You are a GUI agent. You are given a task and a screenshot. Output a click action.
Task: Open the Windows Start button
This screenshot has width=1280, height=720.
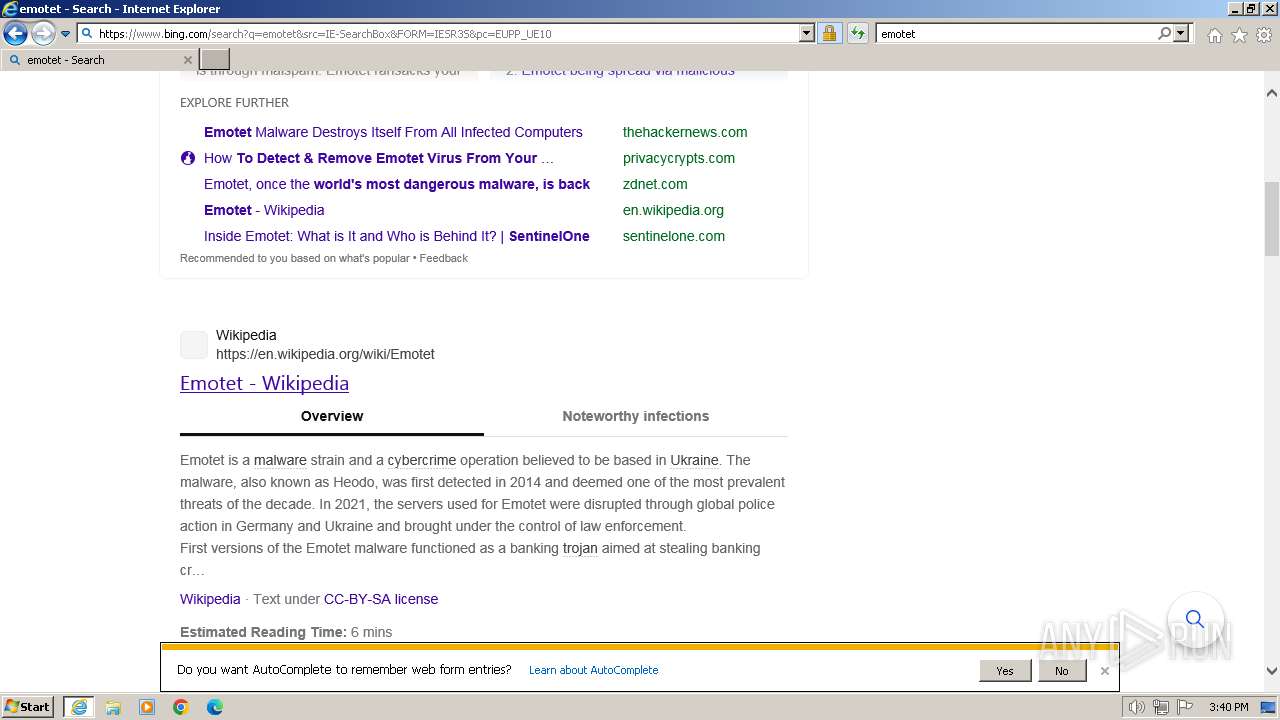(28, 707)
